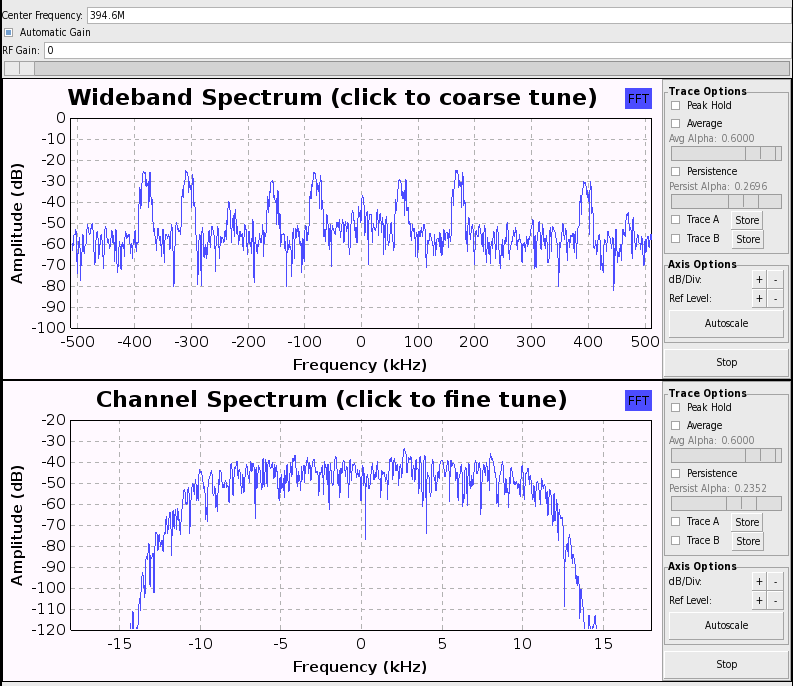Image resolution: width=793 pixels, height=686 pixels.
Task: Click the FFT button on Wideband Spectrum
Action: coord(638,99)
